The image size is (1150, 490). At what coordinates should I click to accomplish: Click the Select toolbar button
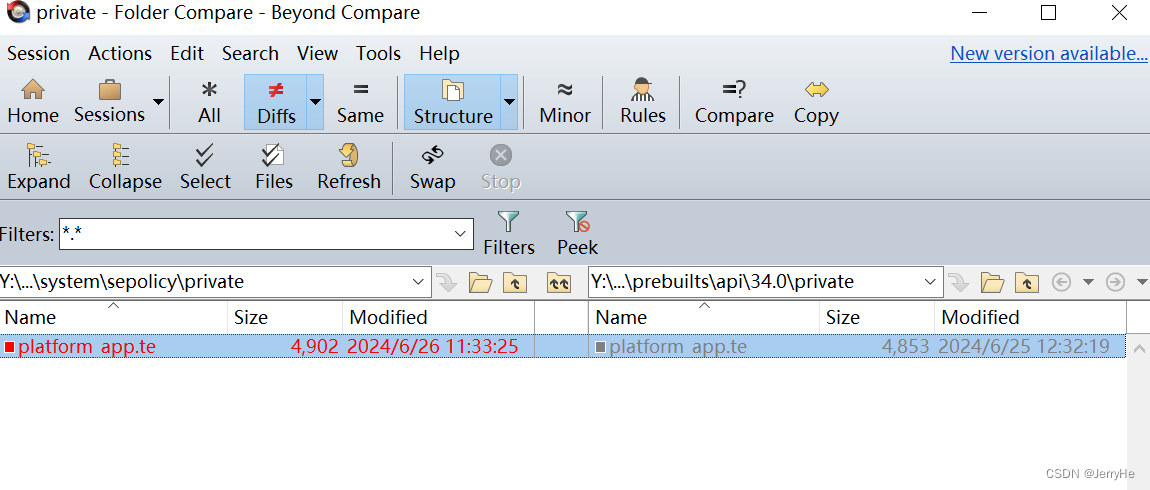[205, 167]
